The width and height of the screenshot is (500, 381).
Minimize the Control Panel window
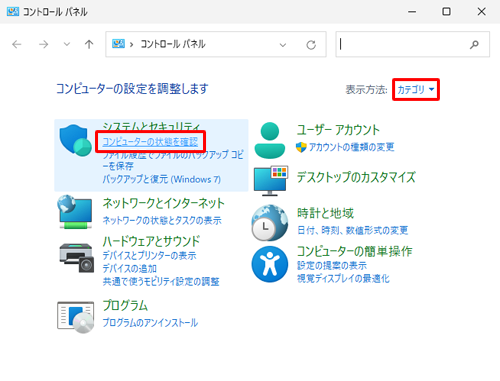[x=412, y=12]
